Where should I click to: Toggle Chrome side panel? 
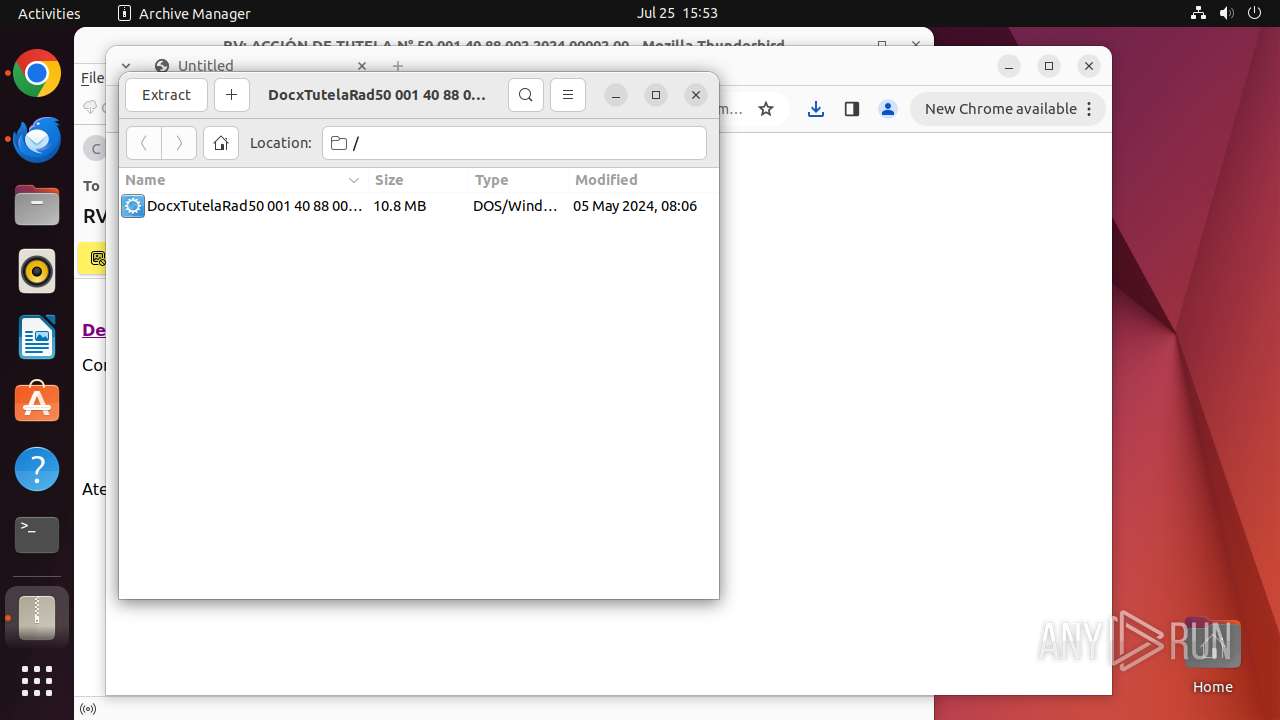[852, 109]
